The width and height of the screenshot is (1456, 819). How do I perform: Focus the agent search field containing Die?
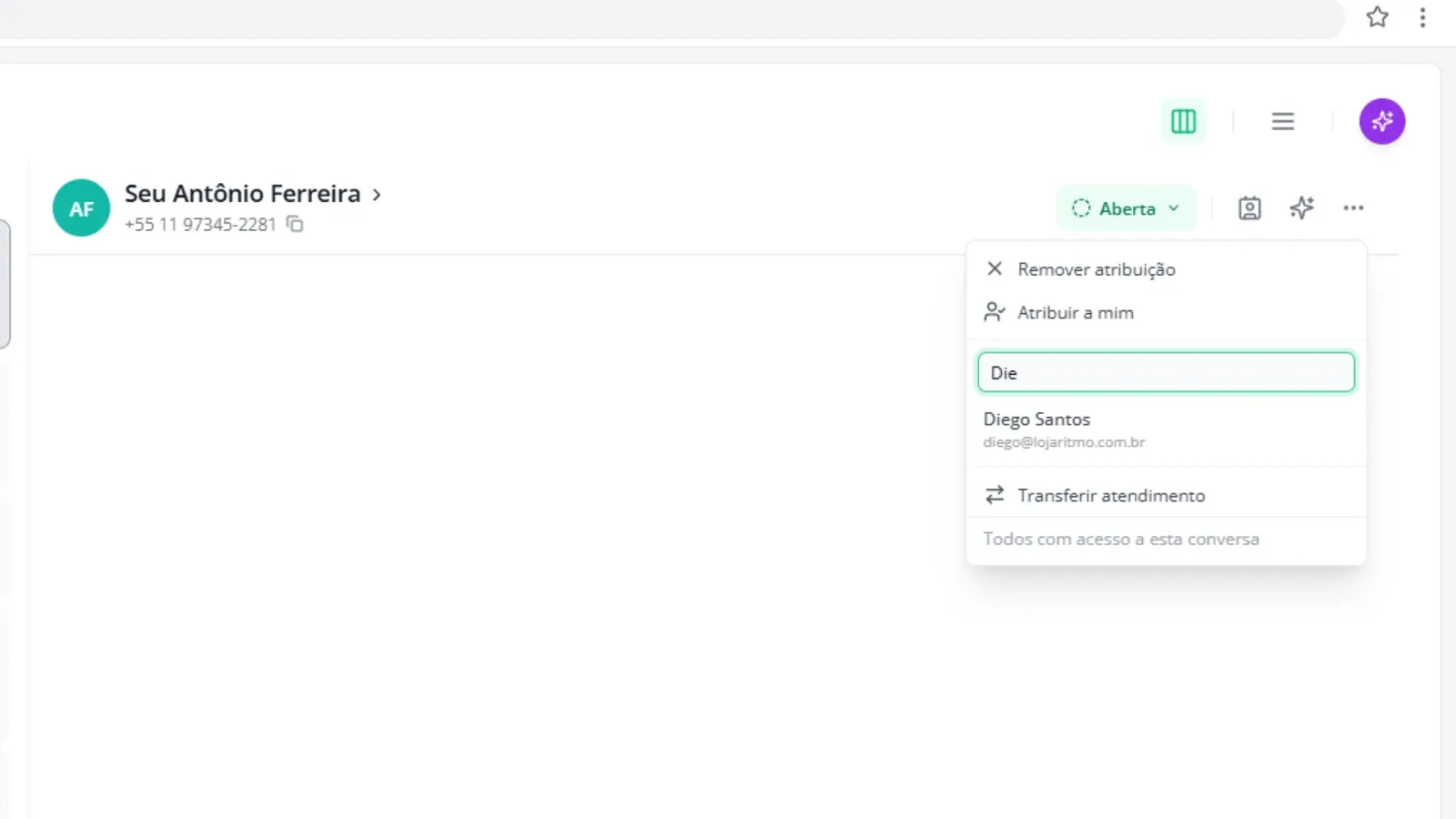tap(1166, 372)
